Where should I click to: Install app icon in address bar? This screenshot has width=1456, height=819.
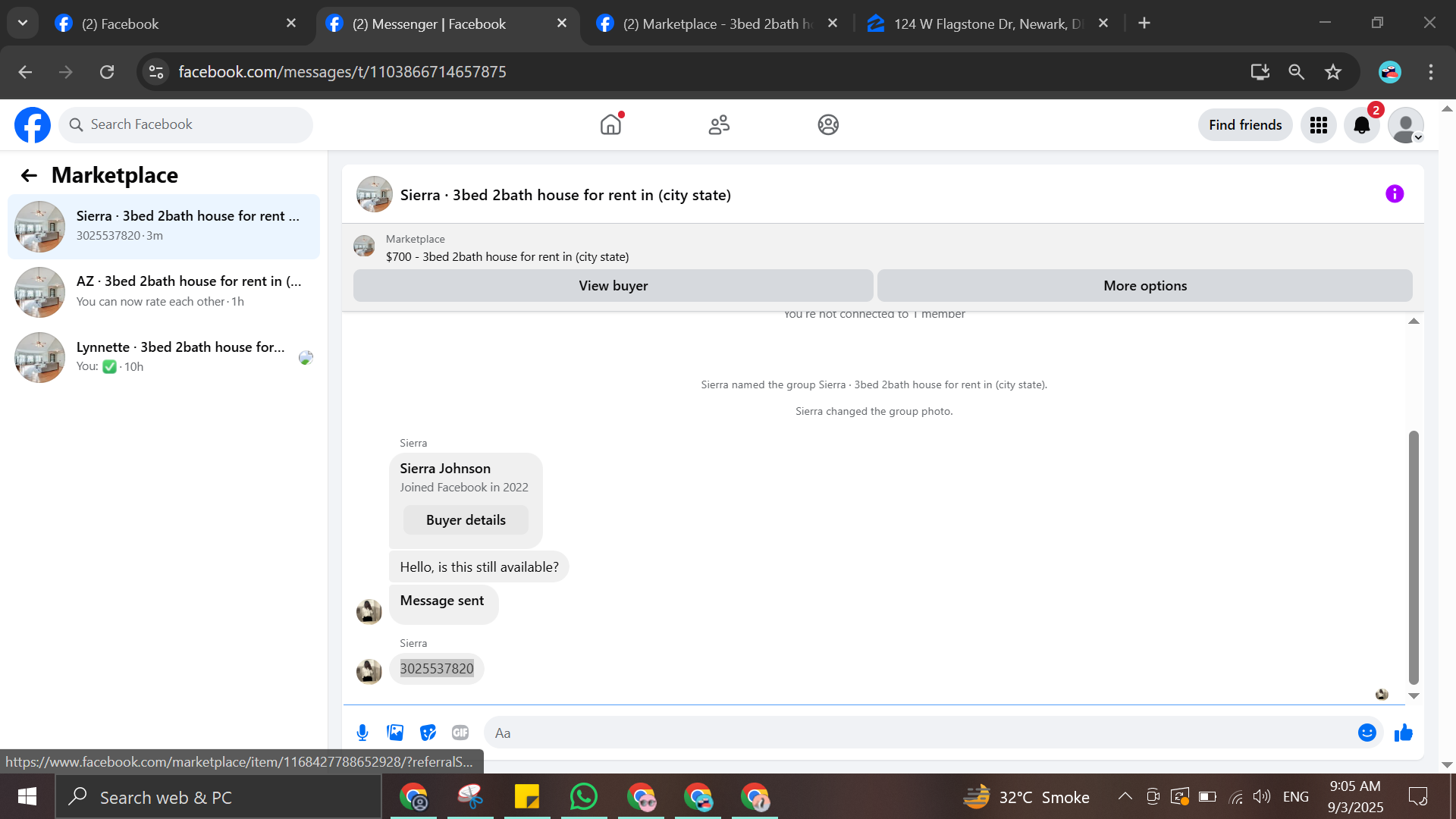click(x=1260, y=72)
